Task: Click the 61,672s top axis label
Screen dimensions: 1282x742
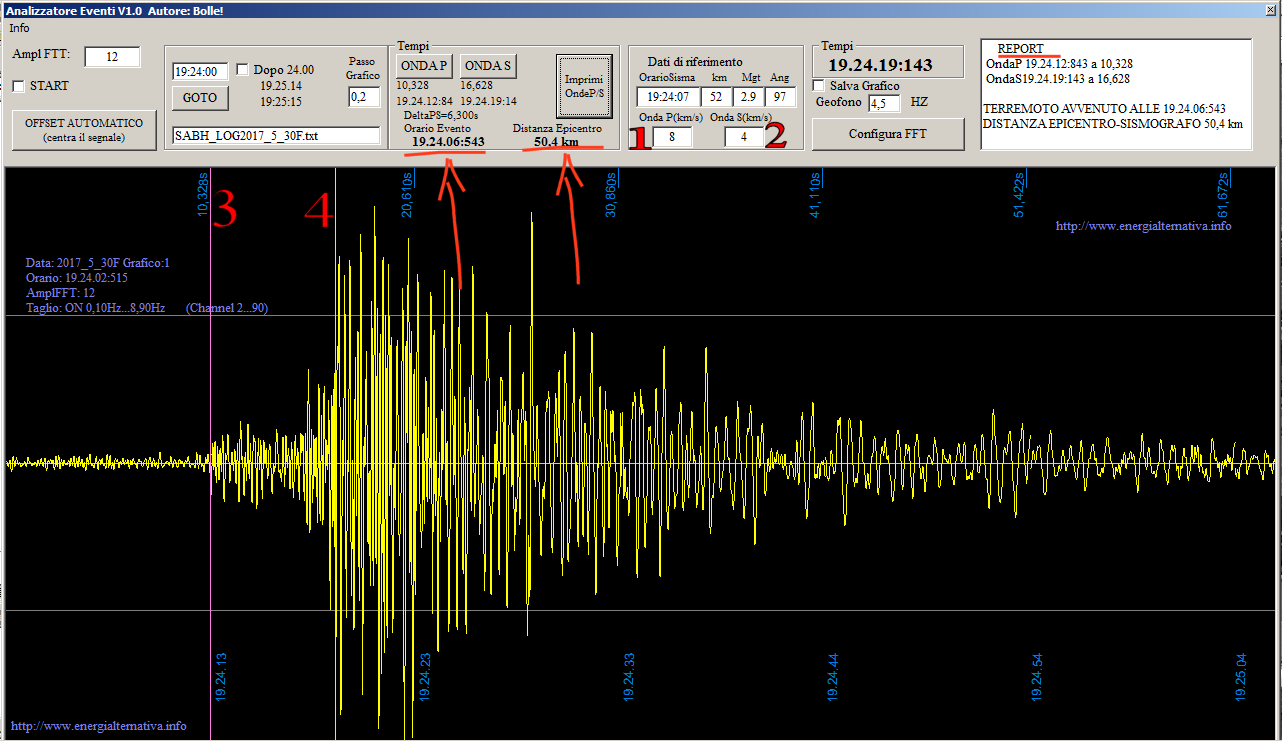Action: click(x=1223, y=194)
